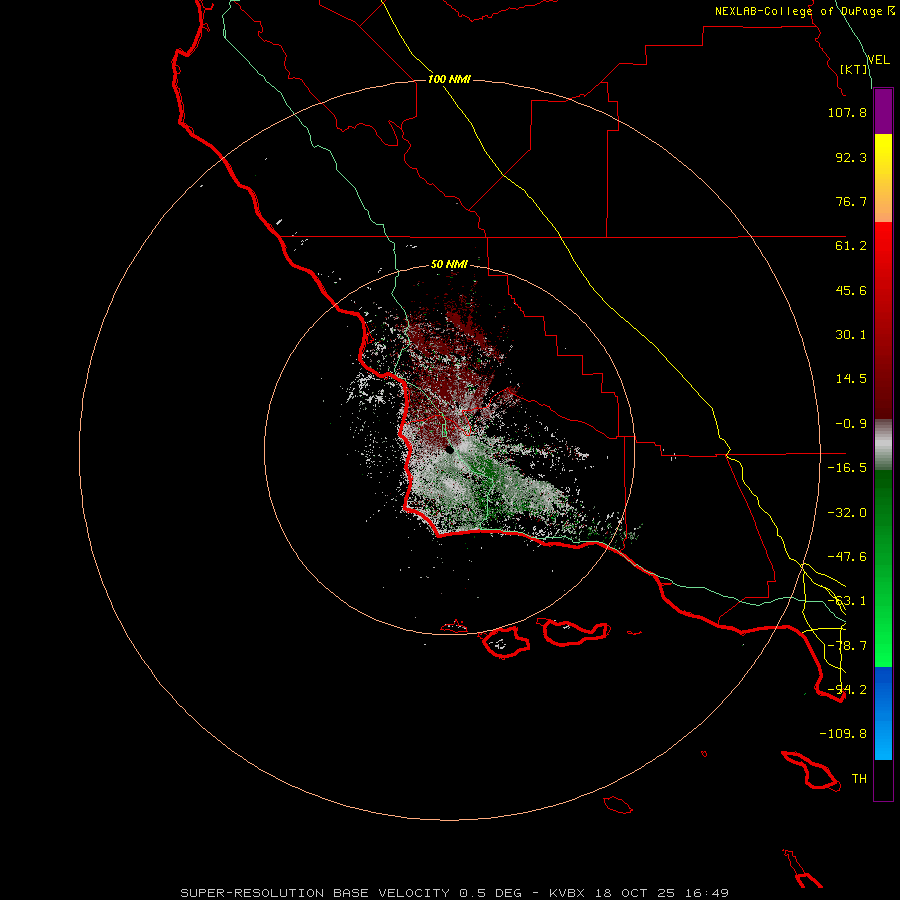Click the -78.7 velocity scale value

pos(847,646)
